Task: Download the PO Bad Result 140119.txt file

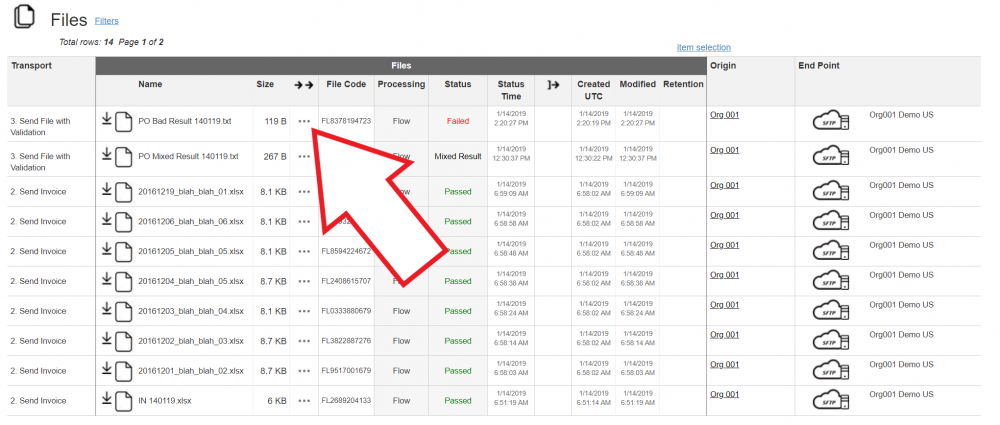Action: click(x=107, y=120)
